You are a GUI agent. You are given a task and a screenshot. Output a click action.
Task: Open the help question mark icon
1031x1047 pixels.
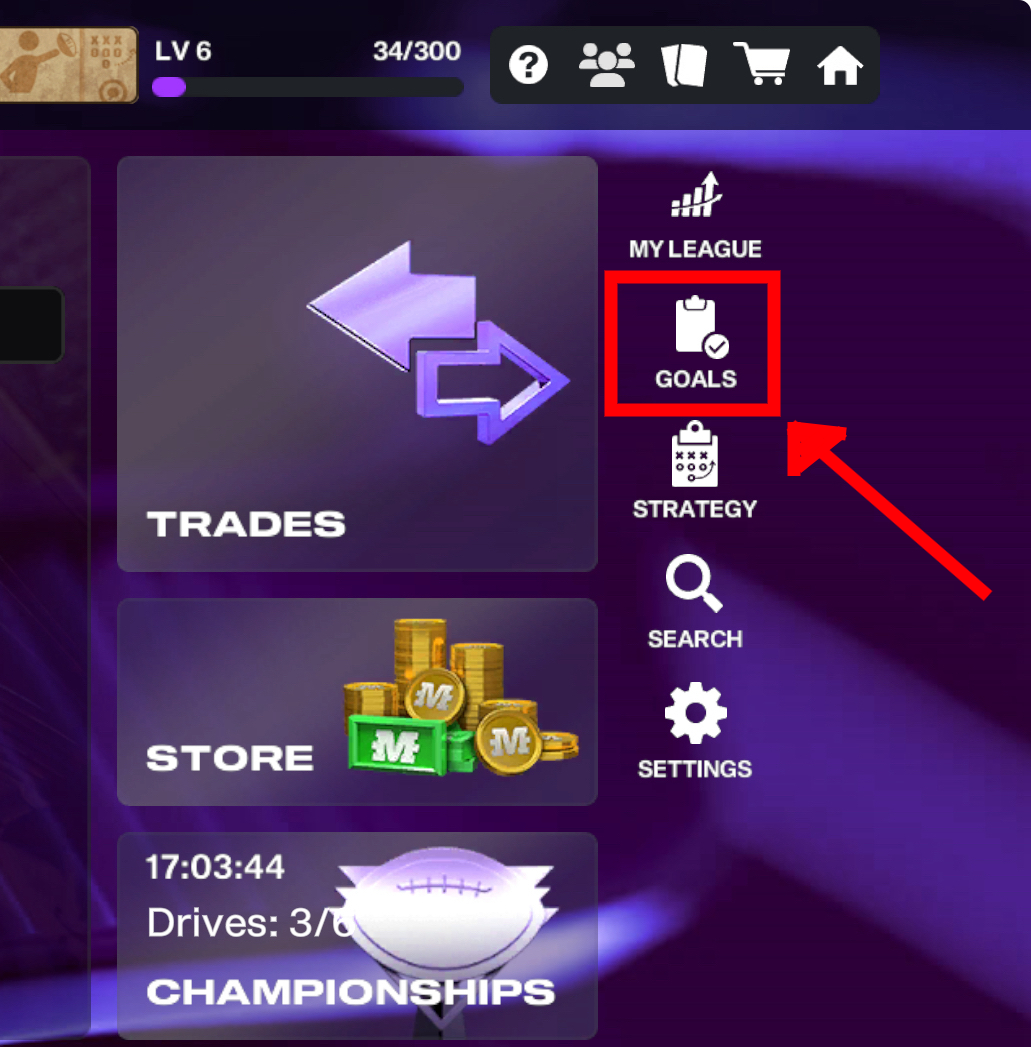point(528,65)
